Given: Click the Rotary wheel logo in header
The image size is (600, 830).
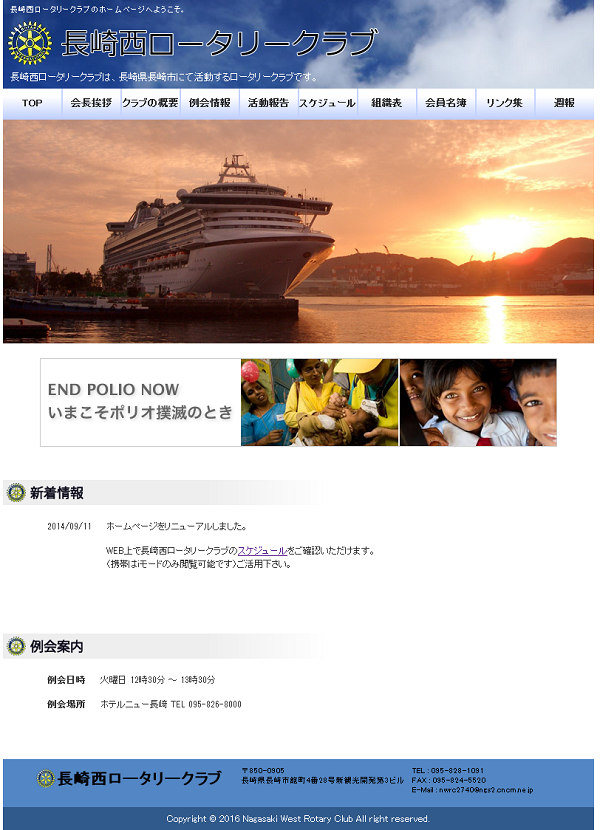Looking at the screenshot, I should (30, 43).
